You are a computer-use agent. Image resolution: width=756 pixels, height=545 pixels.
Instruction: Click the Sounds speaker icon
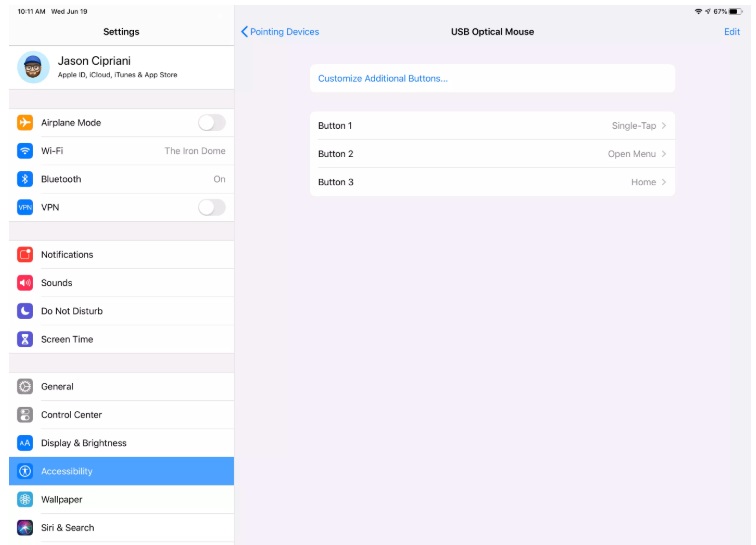(x=25, y=283)
